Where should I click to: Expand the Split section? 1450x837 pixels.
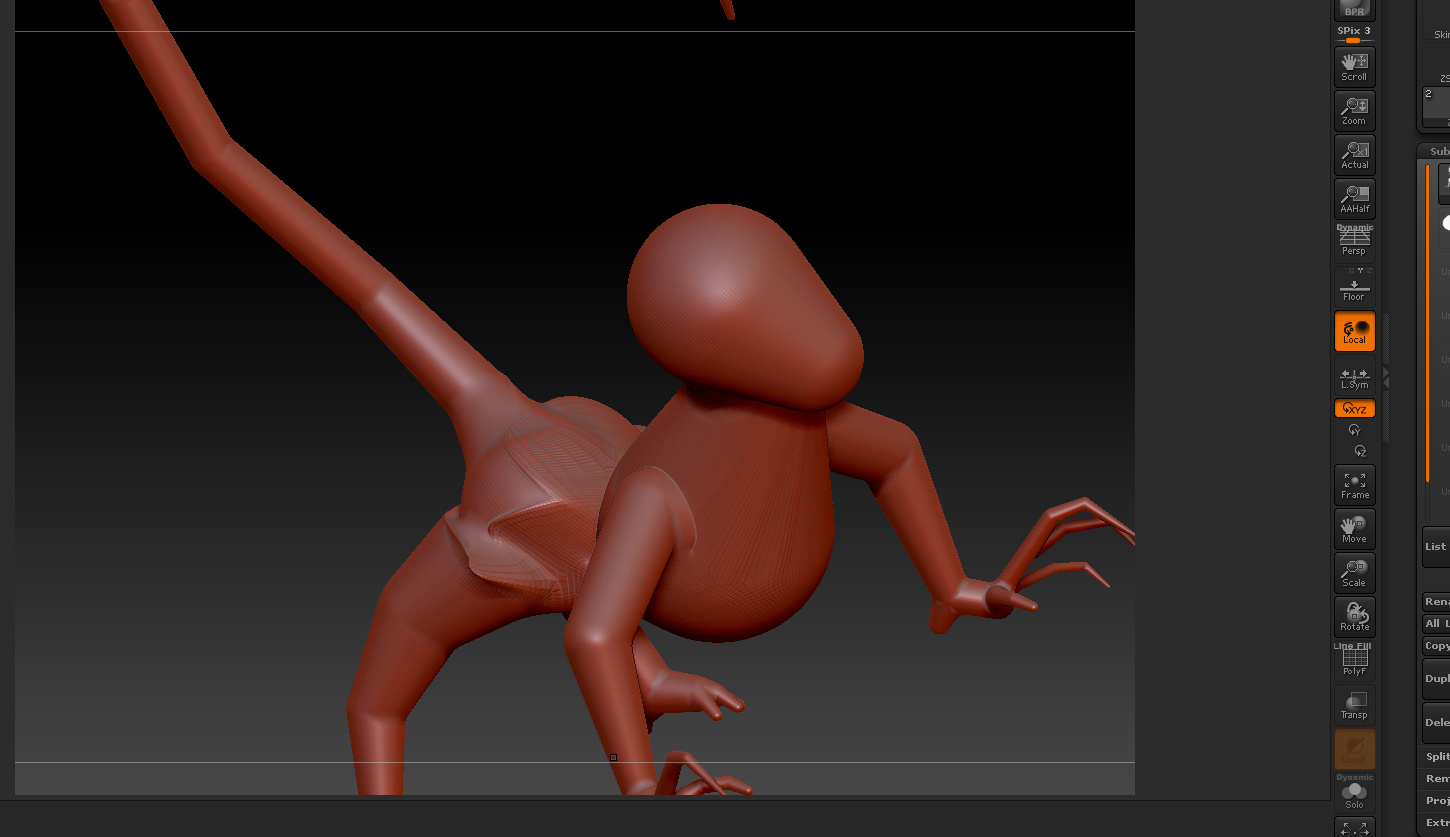click(x=1436, y=757)
